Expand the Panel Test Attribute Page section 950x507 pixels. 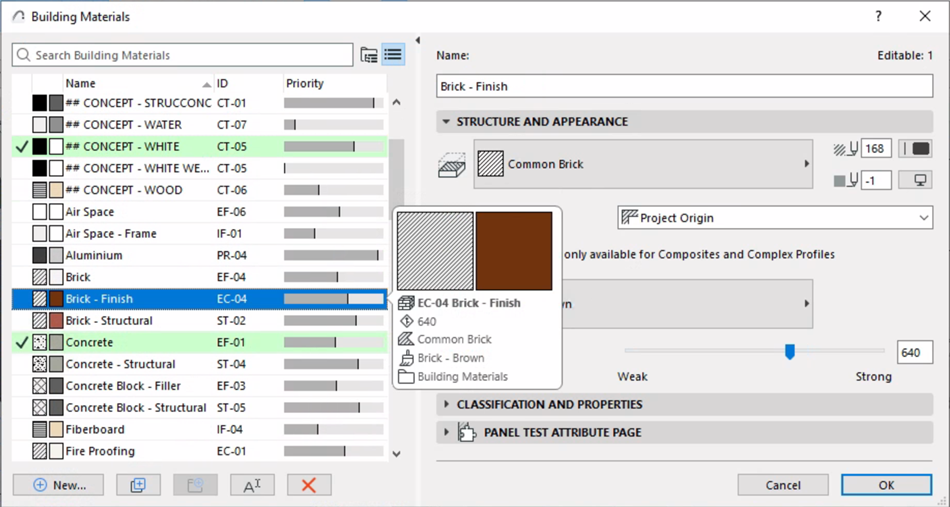click(x=447, y=432)
